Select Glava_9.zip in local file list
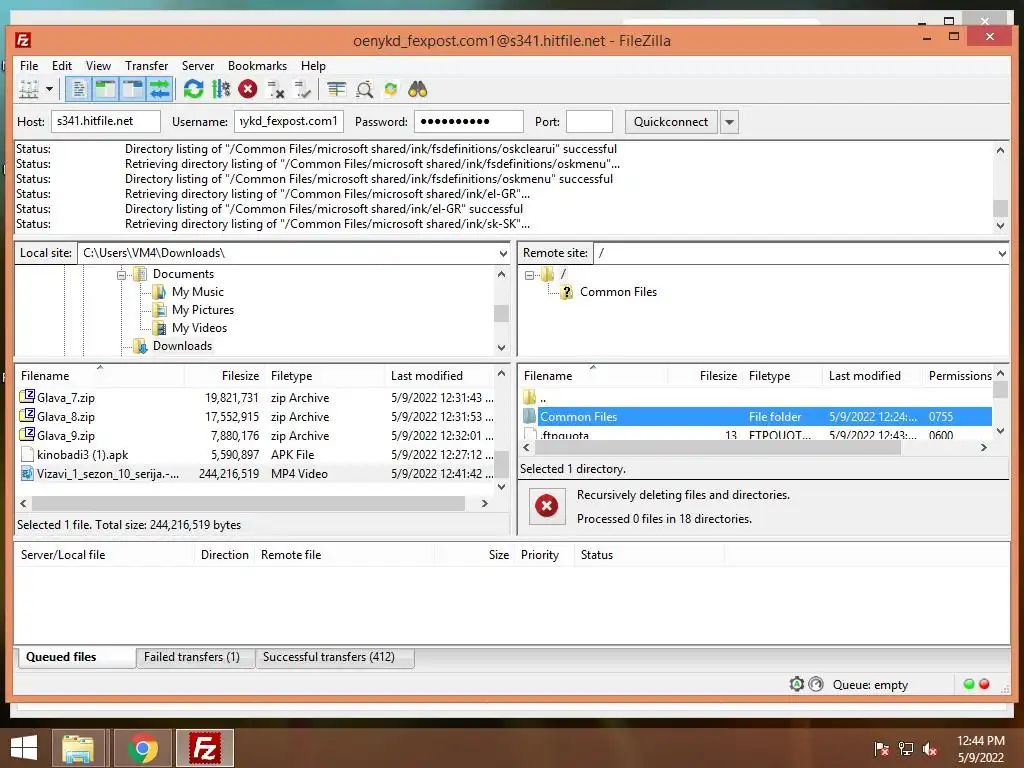This screenshot has height=768, width=1024. pos(255,436)
